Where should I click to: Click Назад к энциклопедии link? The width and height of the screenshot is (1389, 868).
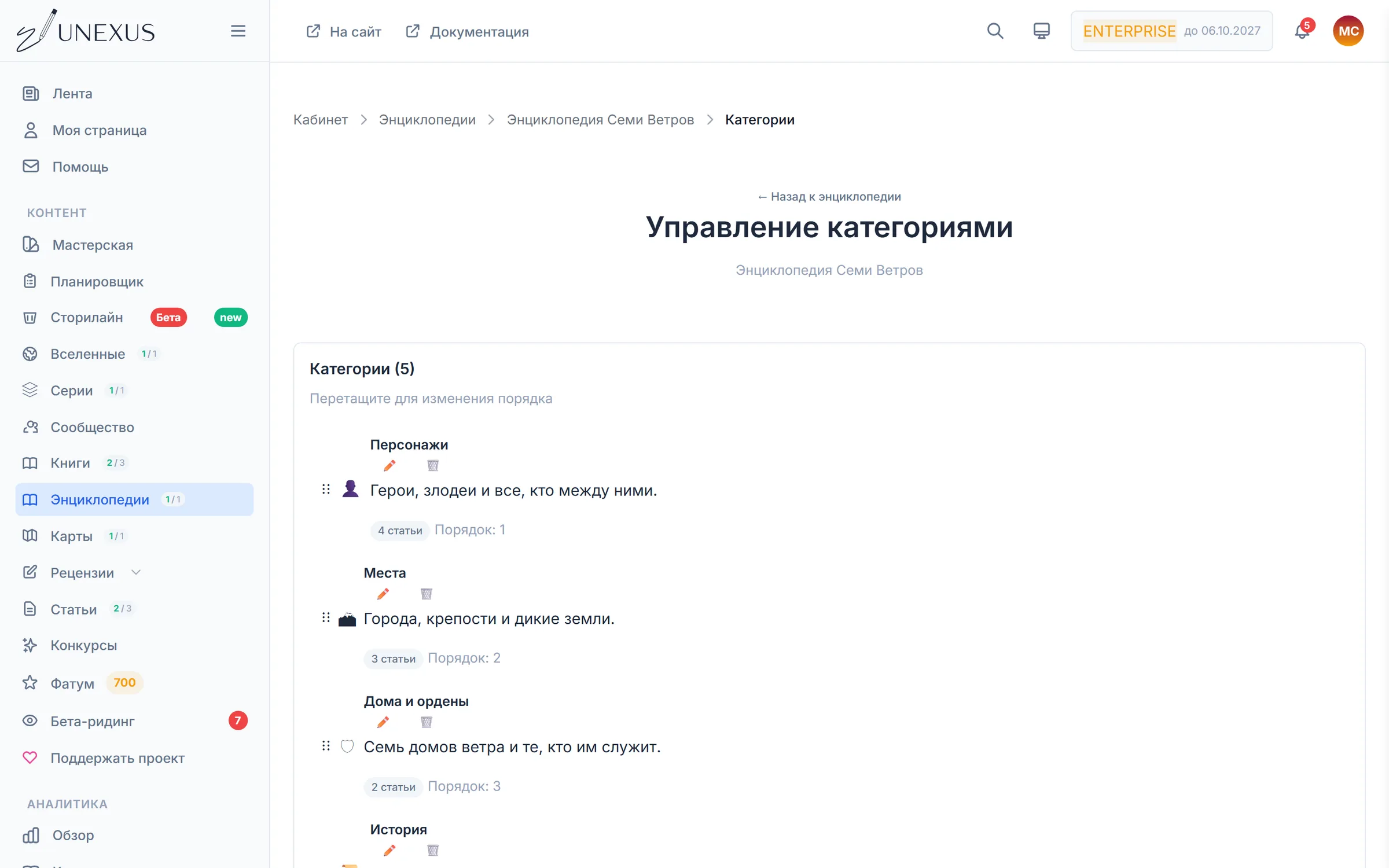(x=829, y=197)
